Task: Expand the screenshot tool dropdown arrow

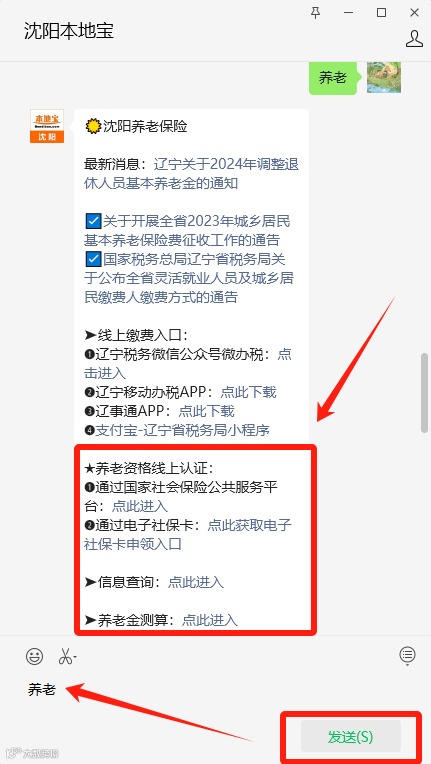Action: [75, 657]
